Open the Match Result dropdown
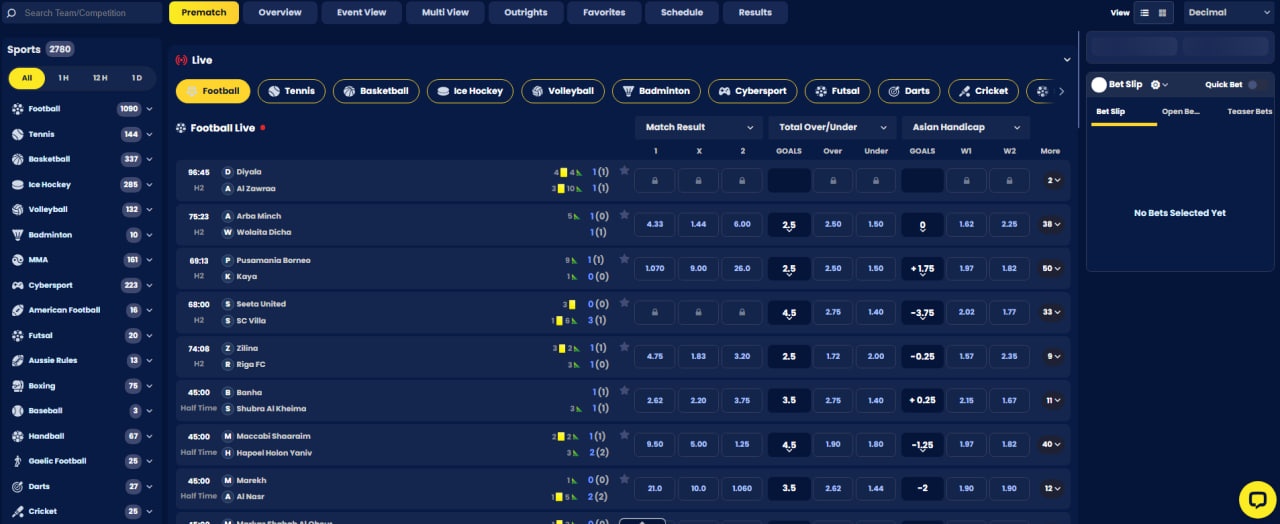This screenshot has width=1280, height=524. click(x=698, y=127)
